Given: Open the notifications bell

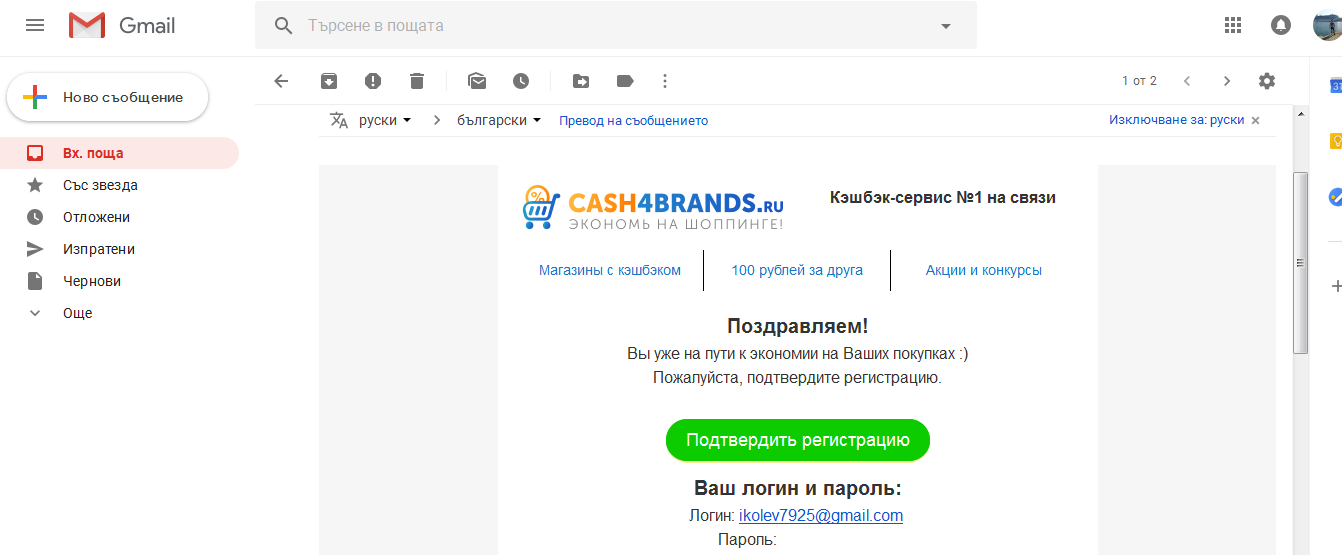Looking at the screenshot, I should coord(1281,25).
